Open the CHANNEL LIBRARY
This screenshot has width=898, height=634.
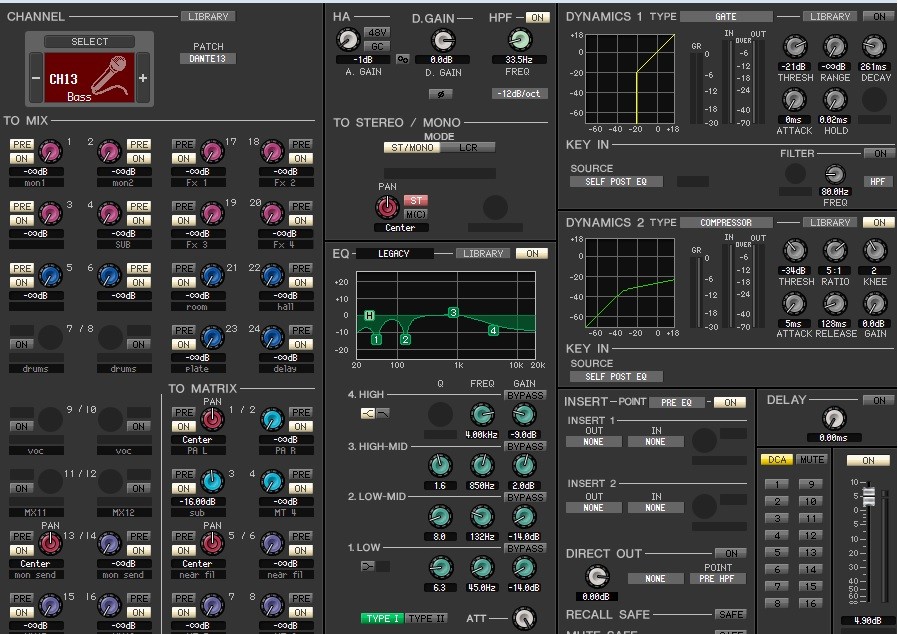(208, 17)
